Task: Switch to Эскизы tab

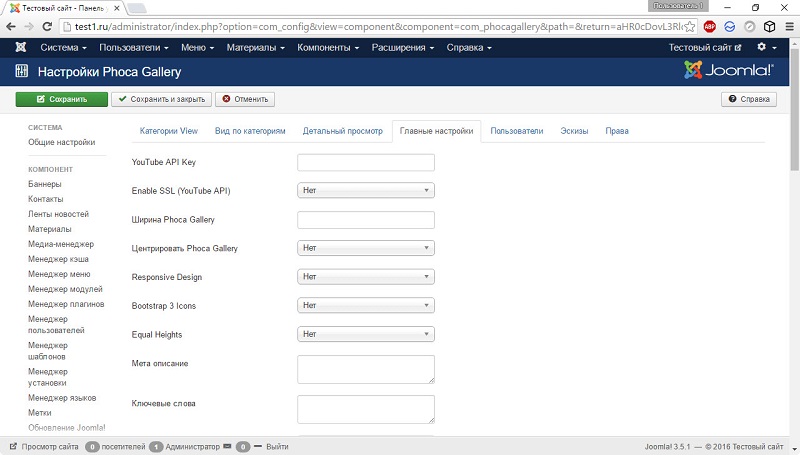Action: [x=574, y=131]
